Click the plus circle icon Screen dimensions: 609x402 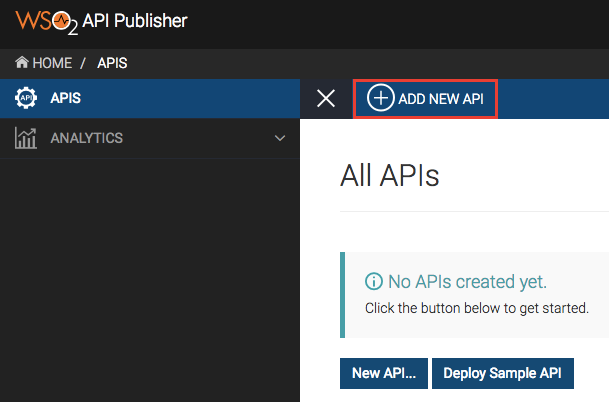click(x=381, y=98)
